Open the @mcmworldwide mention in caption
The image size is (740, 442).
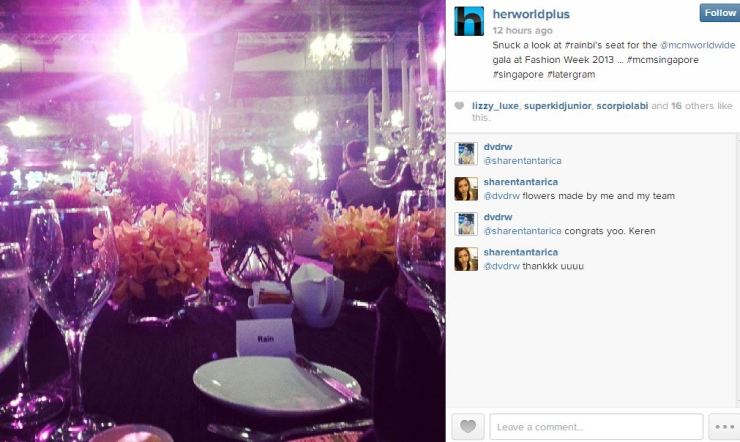(x=697, y=45)
